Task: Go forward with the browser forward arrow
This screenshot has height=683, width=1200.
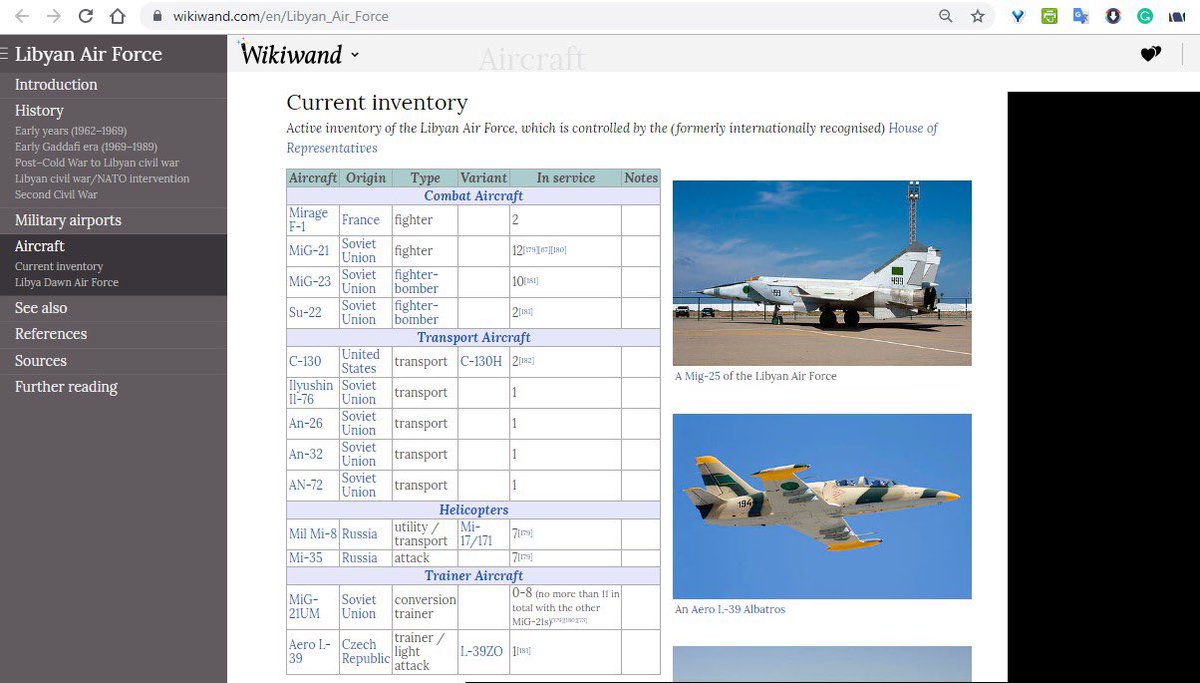Action: pos(54,16)
